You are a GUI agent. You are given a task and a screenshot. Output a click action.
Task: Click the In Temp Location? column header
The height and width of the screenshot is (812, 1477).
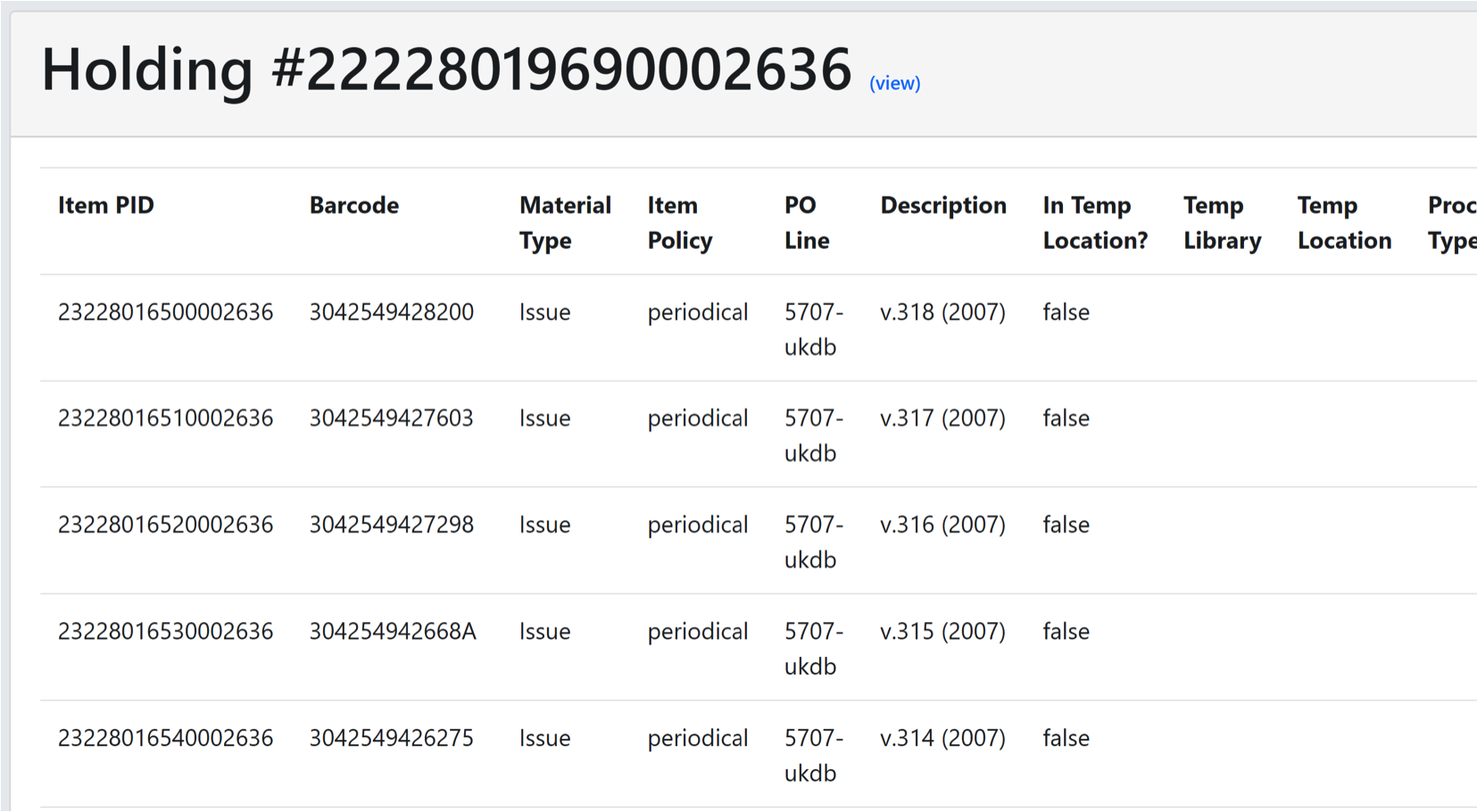(1094, 222)
